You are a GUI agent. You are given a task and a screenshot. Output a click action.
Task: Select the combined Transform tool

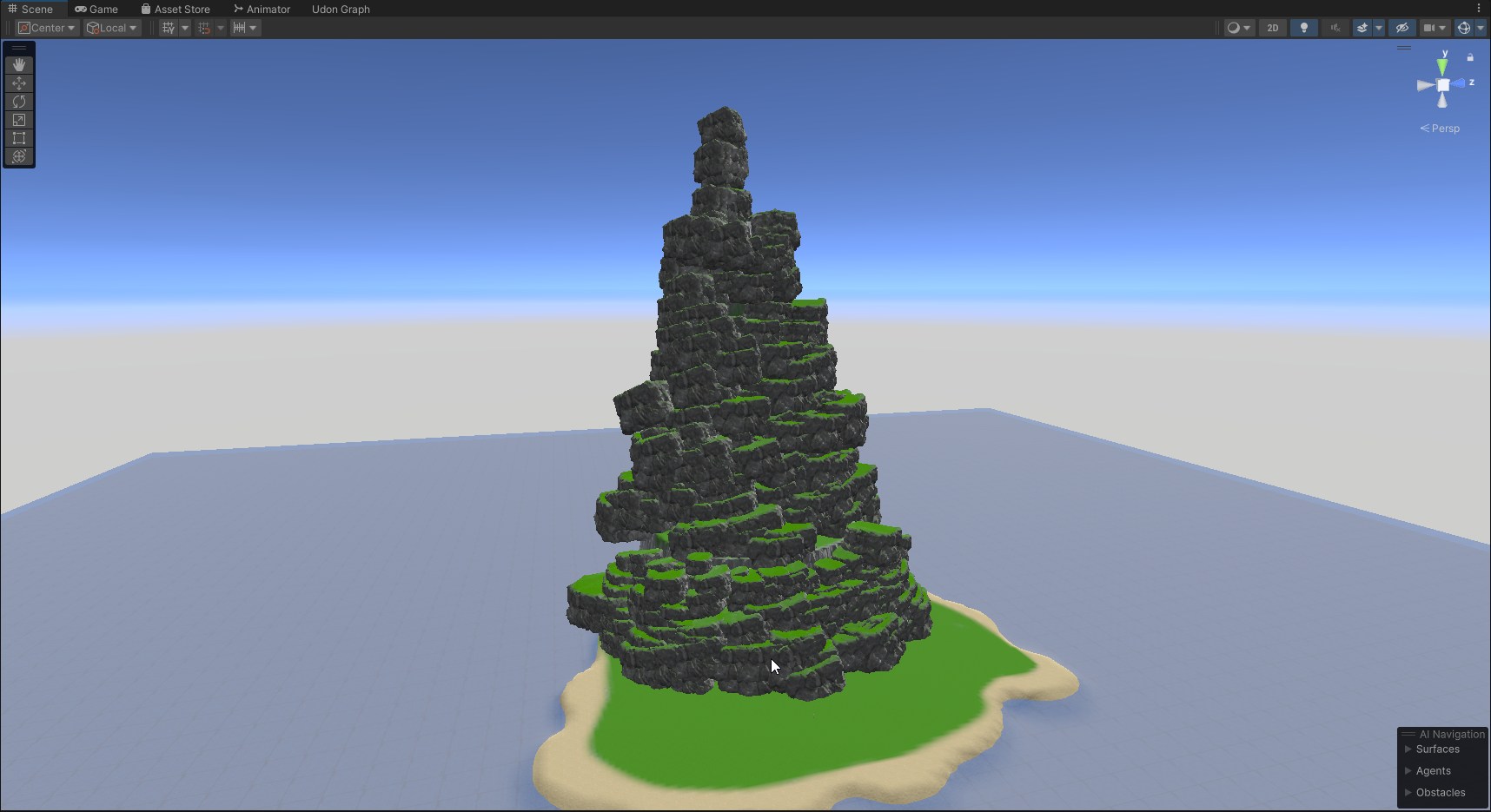coord(19,156)
